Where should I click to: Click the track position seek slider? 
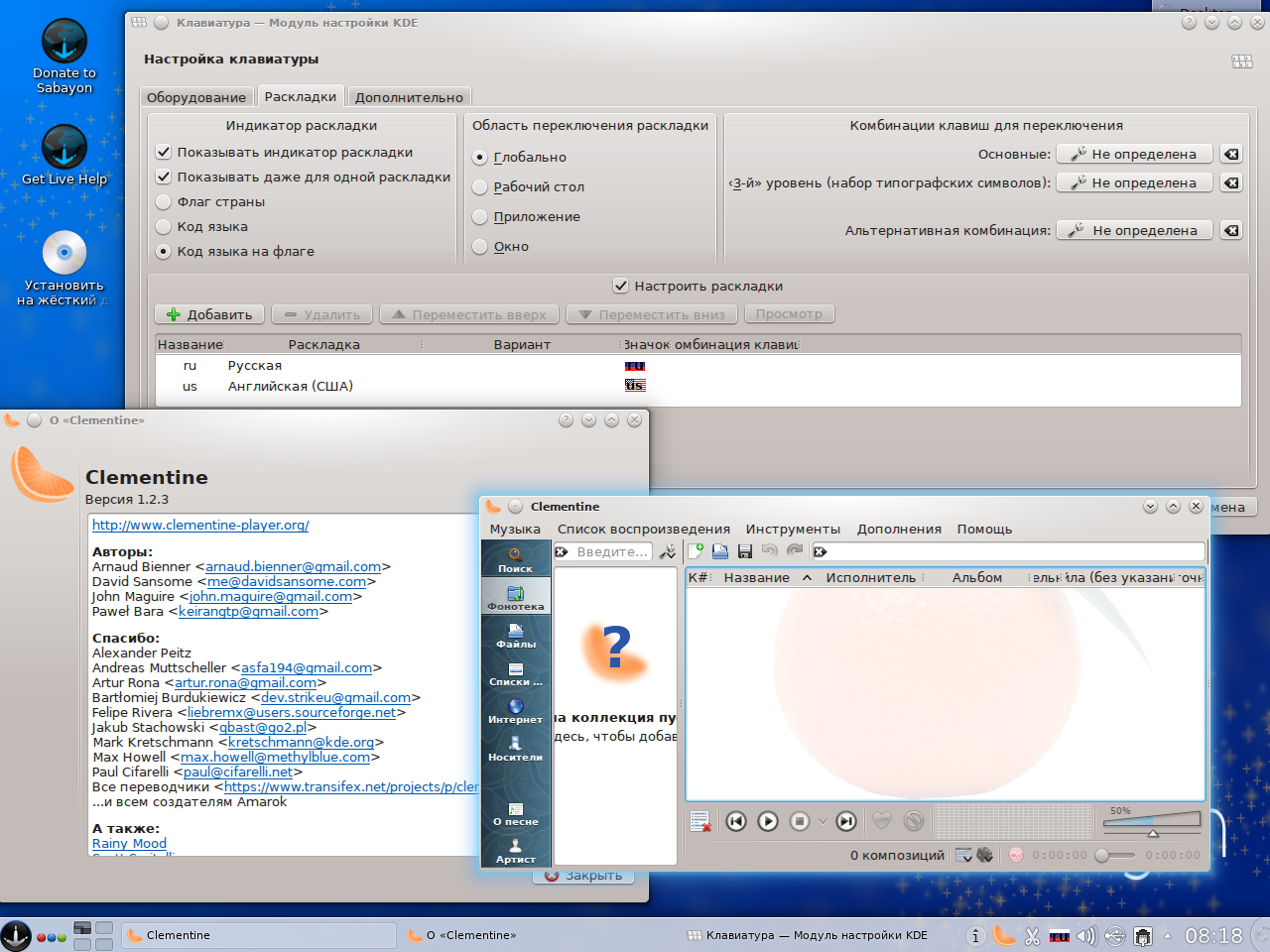coord(1116,855)
